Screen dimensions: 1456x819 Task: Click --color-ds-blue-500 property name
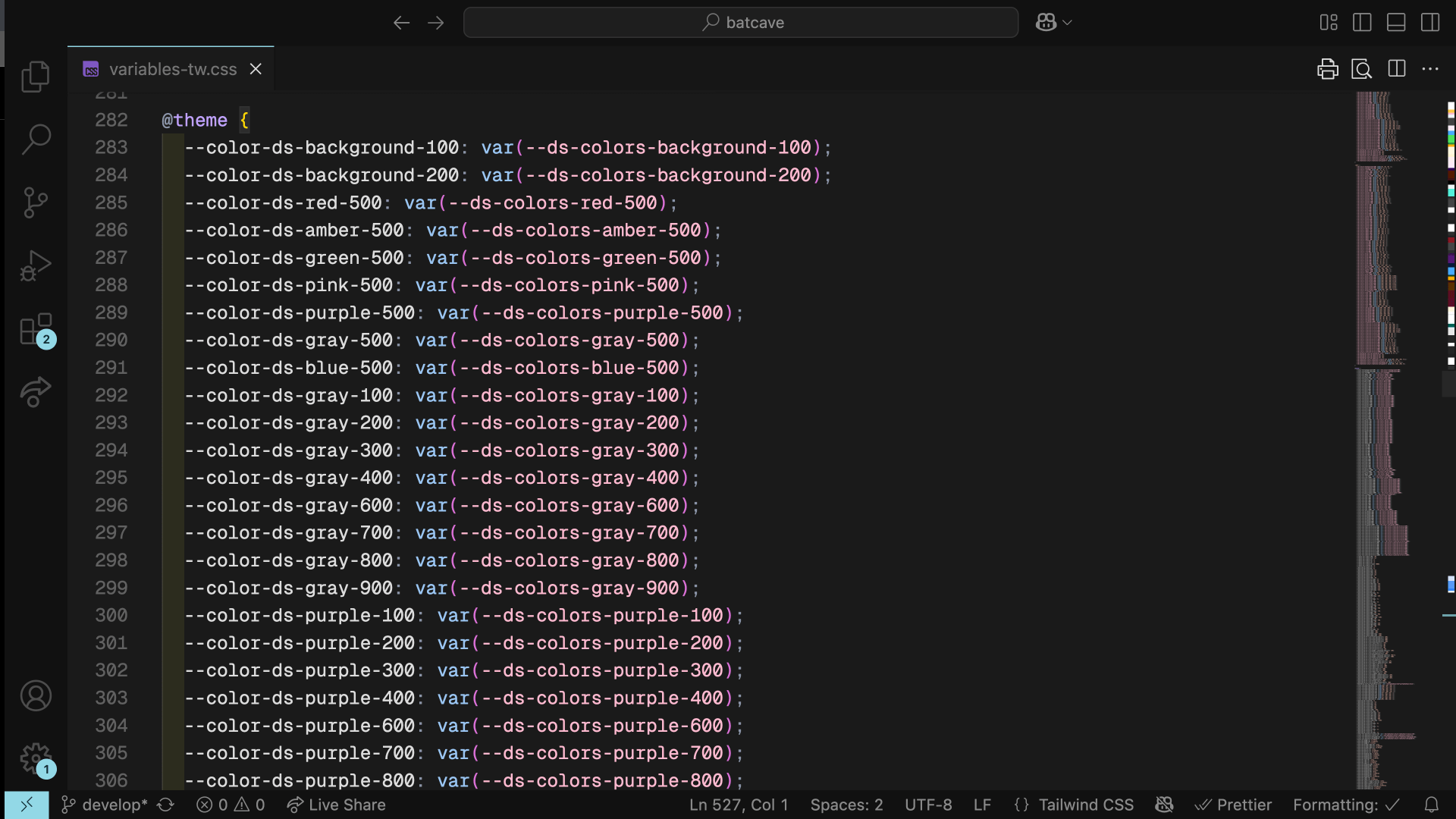coord(288,368)
